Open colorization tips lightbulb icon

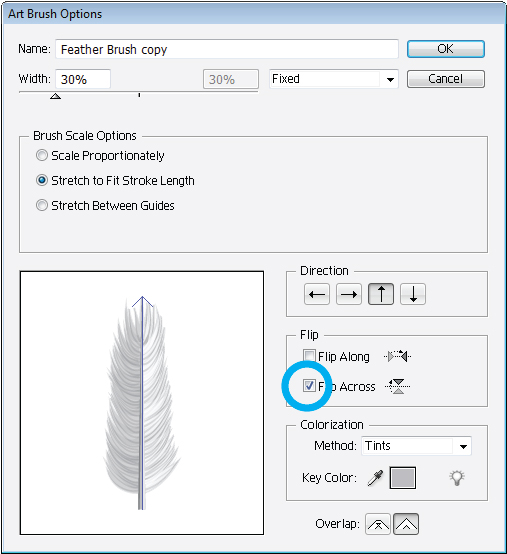(x=457, y=478)
